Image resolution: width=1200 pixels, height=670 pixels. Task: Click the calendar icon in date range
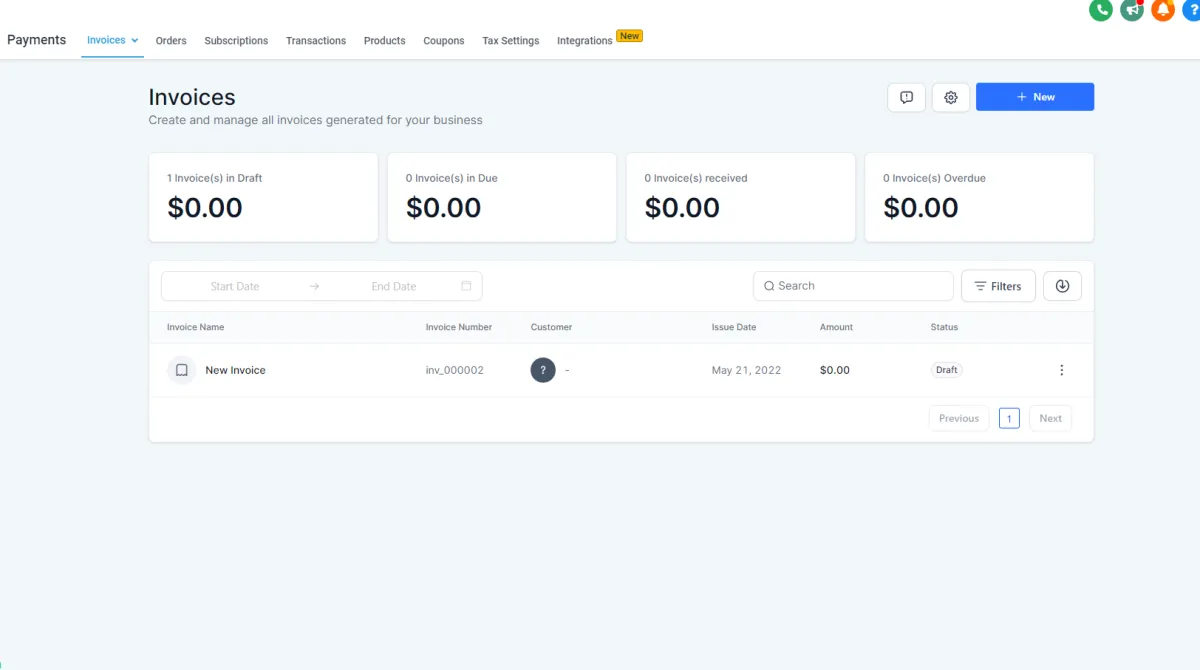coord(466,286)
